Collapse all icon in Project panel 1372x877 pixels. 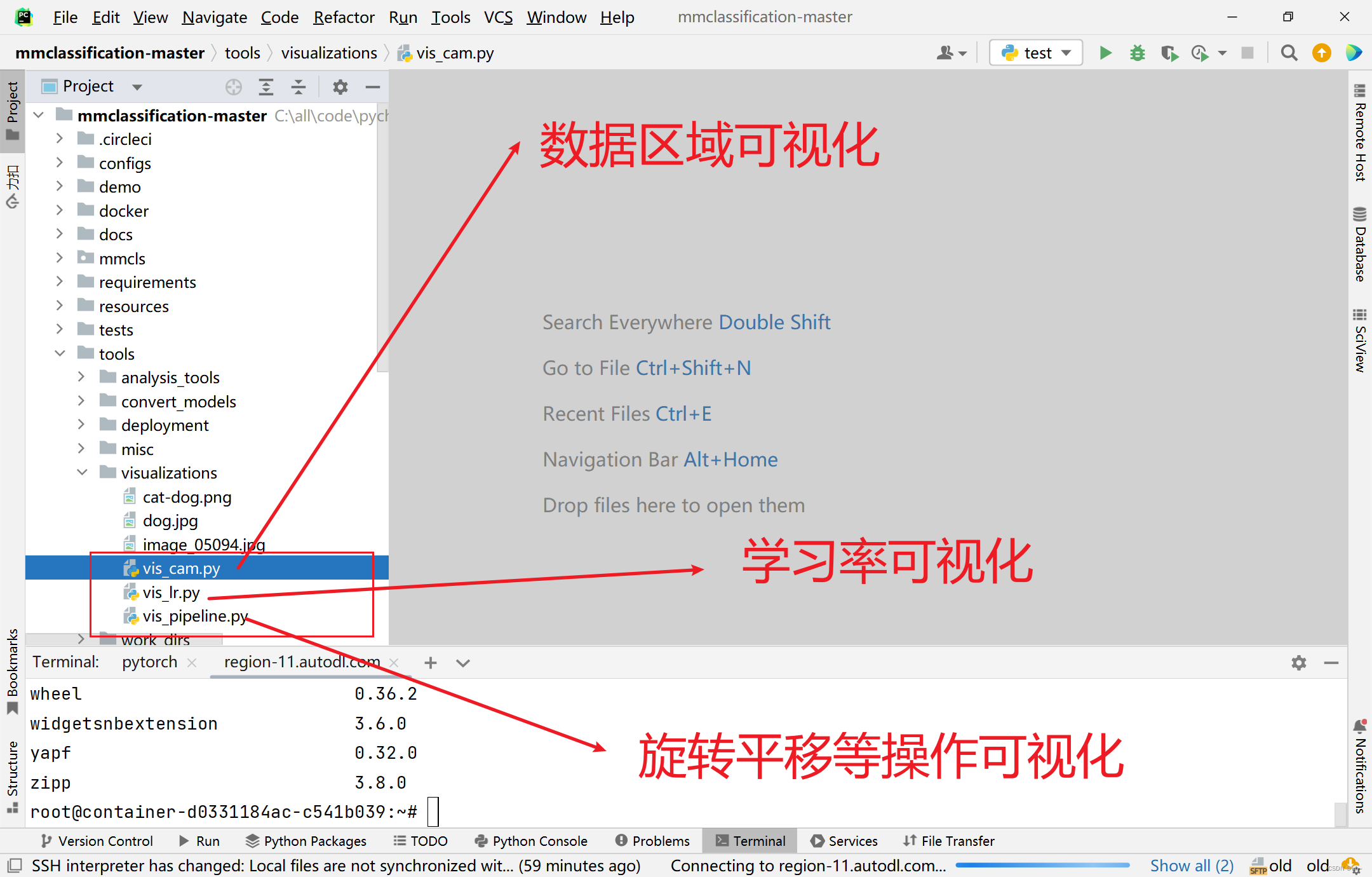299,86
